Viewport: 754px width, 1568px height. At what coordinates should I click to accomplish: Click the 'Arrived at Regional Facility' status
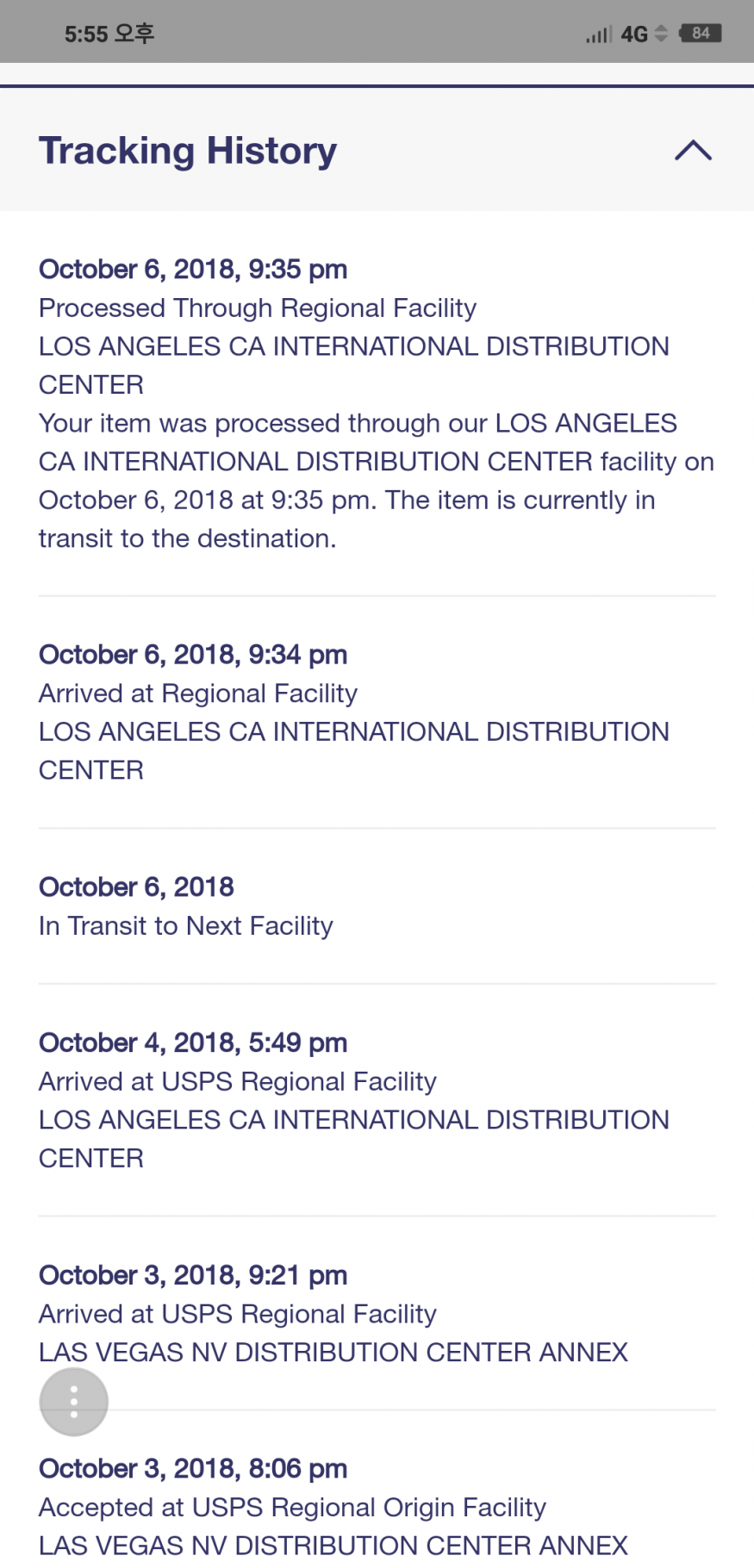(x=198, y=694)
